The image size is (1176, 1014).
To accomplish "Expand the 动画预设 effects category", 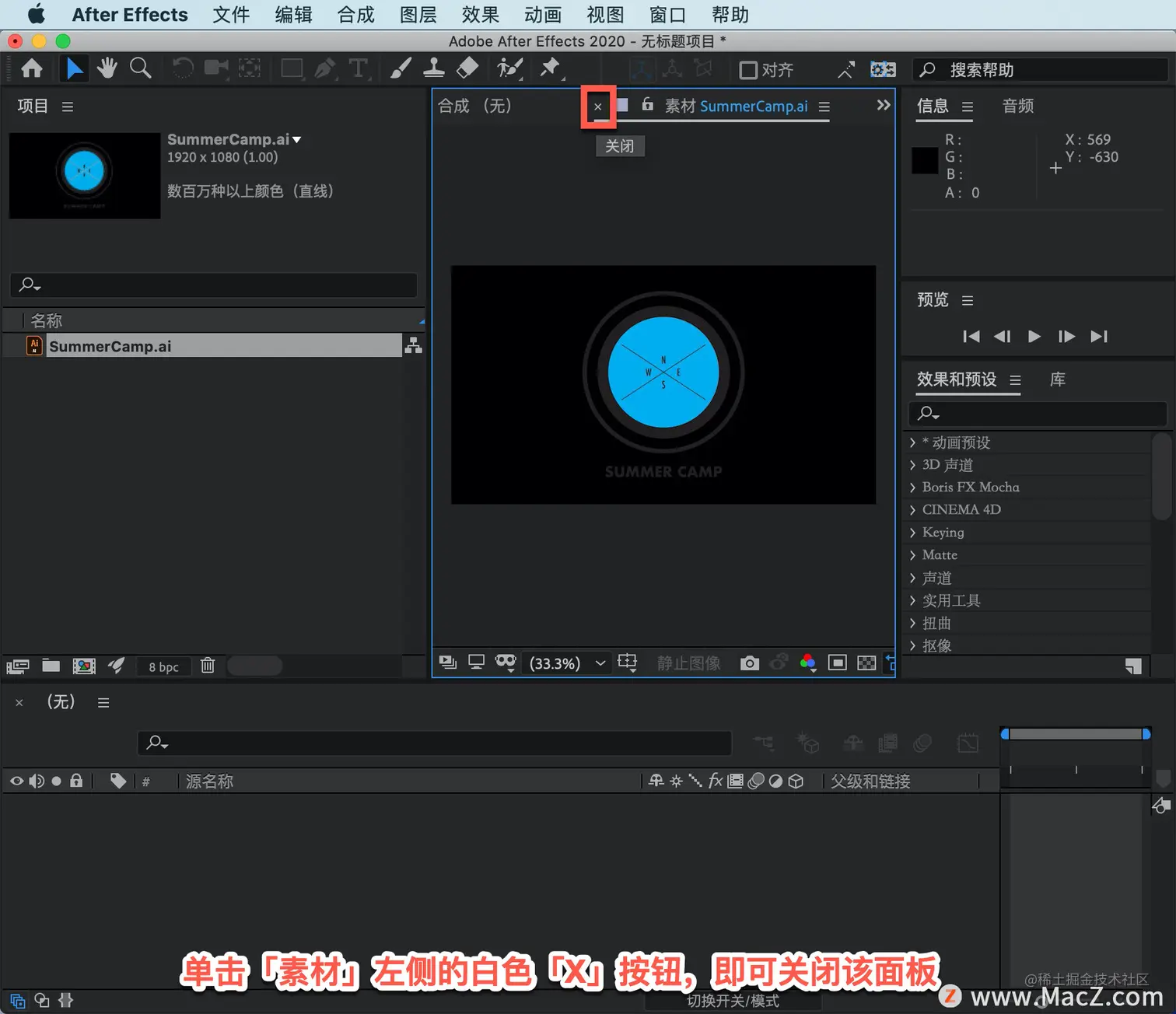I will click(912, 442).
